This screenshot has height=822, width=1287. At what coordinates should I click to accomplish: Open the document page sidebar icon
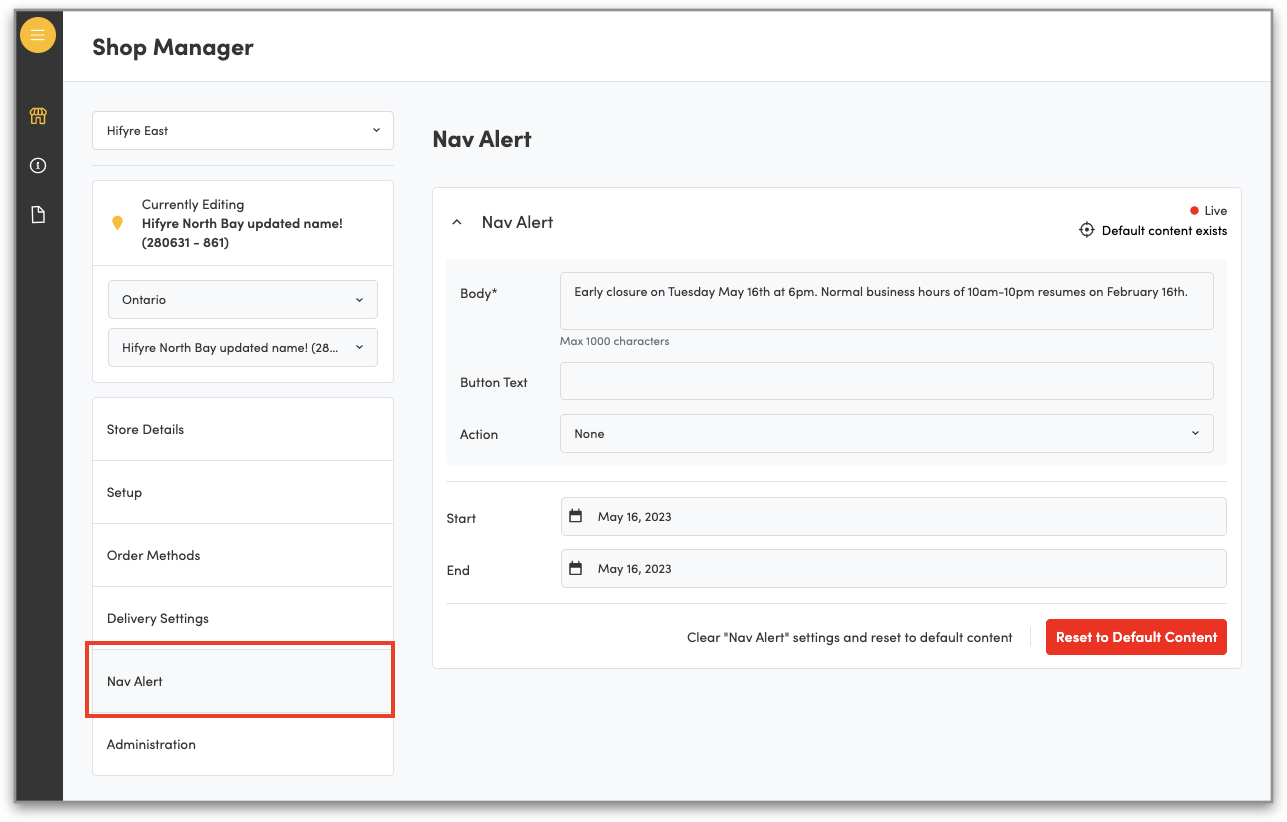pyautogui.click(x=38, y=215)
